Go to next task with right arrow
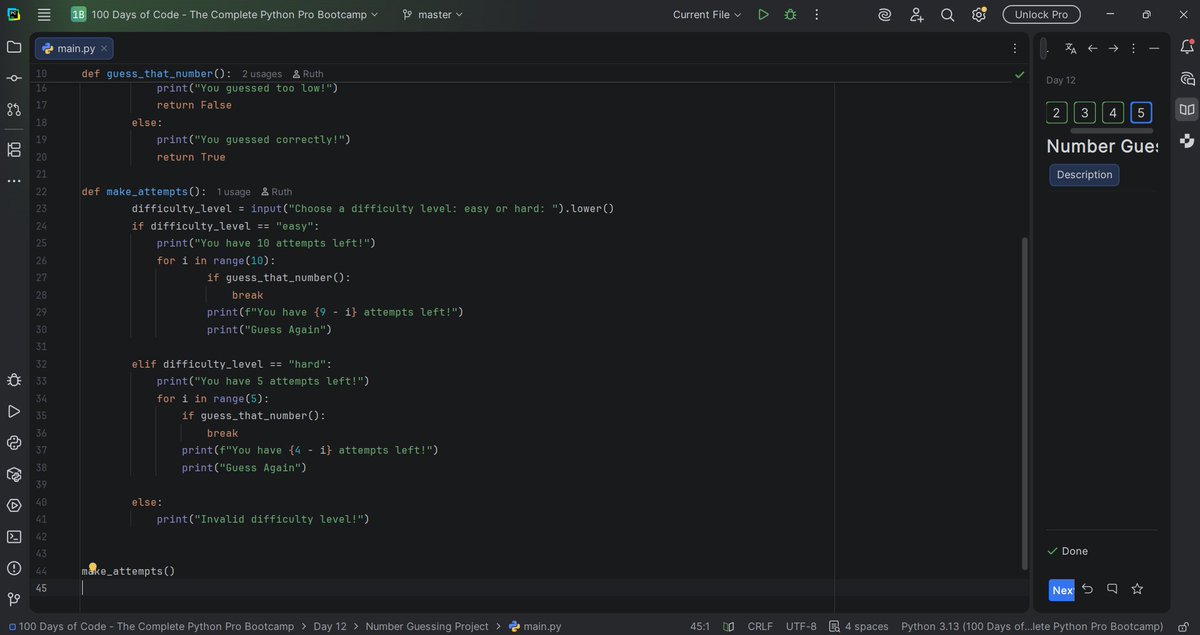Image resolution: width=1200 pixels, height=635 pixels. 1113,48
